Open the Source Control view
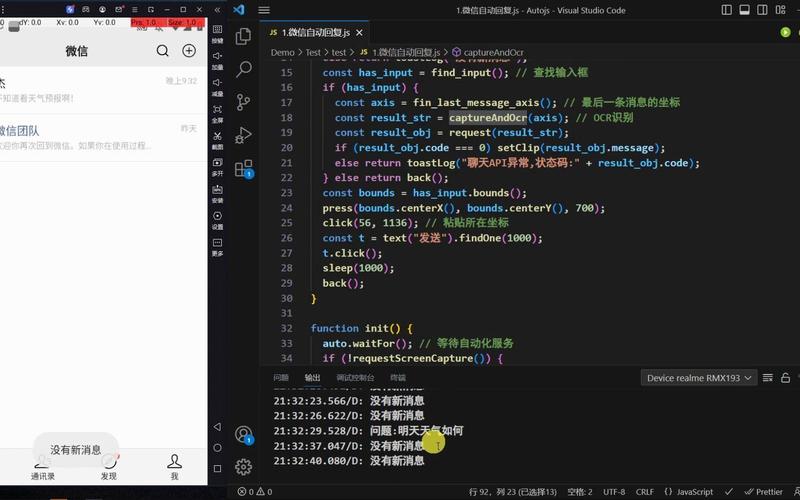 tap(243, 102)
